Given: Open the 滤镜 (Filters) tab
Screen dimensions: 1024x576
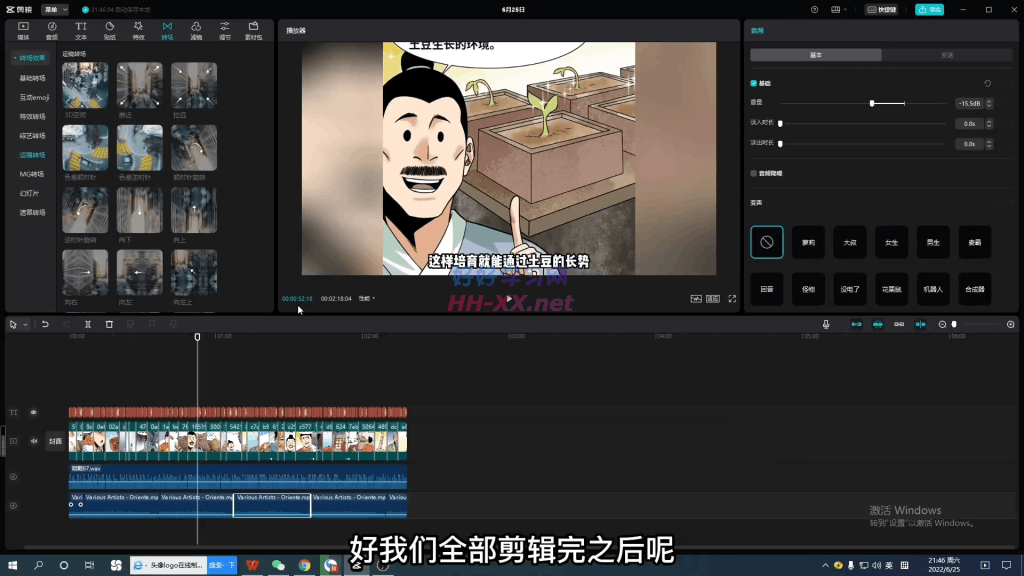Looking at the screenshot, I should coord(196,30).
